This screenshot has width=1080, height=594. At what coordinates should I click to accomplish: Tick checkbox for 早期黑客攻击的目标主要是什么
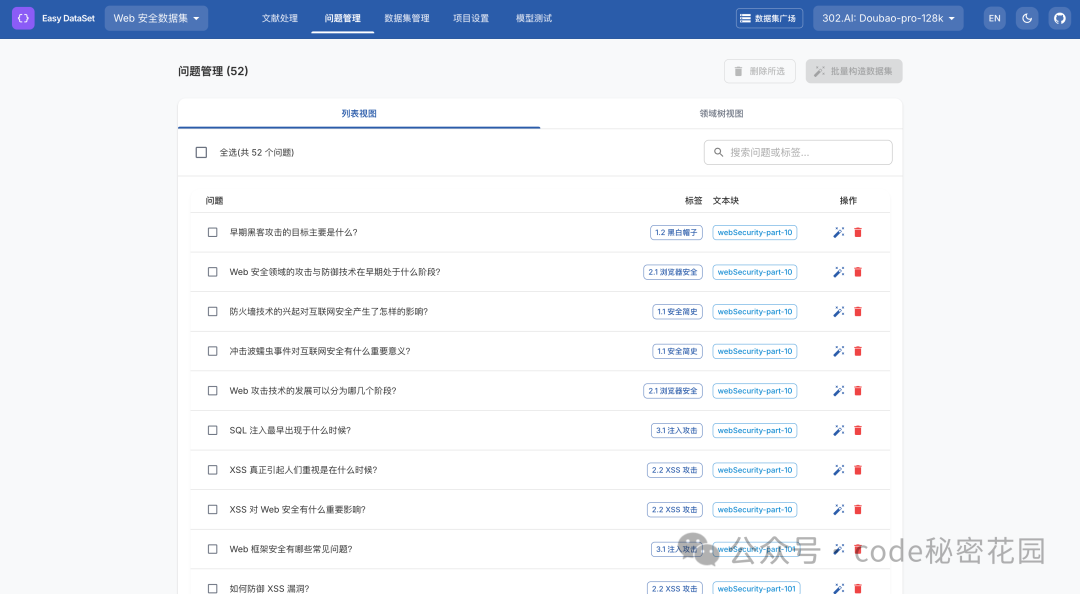(x=213, y=232)
